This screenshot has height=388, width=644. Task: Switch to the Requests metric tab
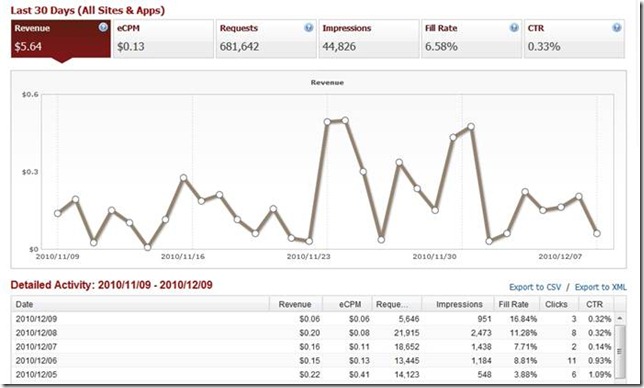click(x=266, y=39)
